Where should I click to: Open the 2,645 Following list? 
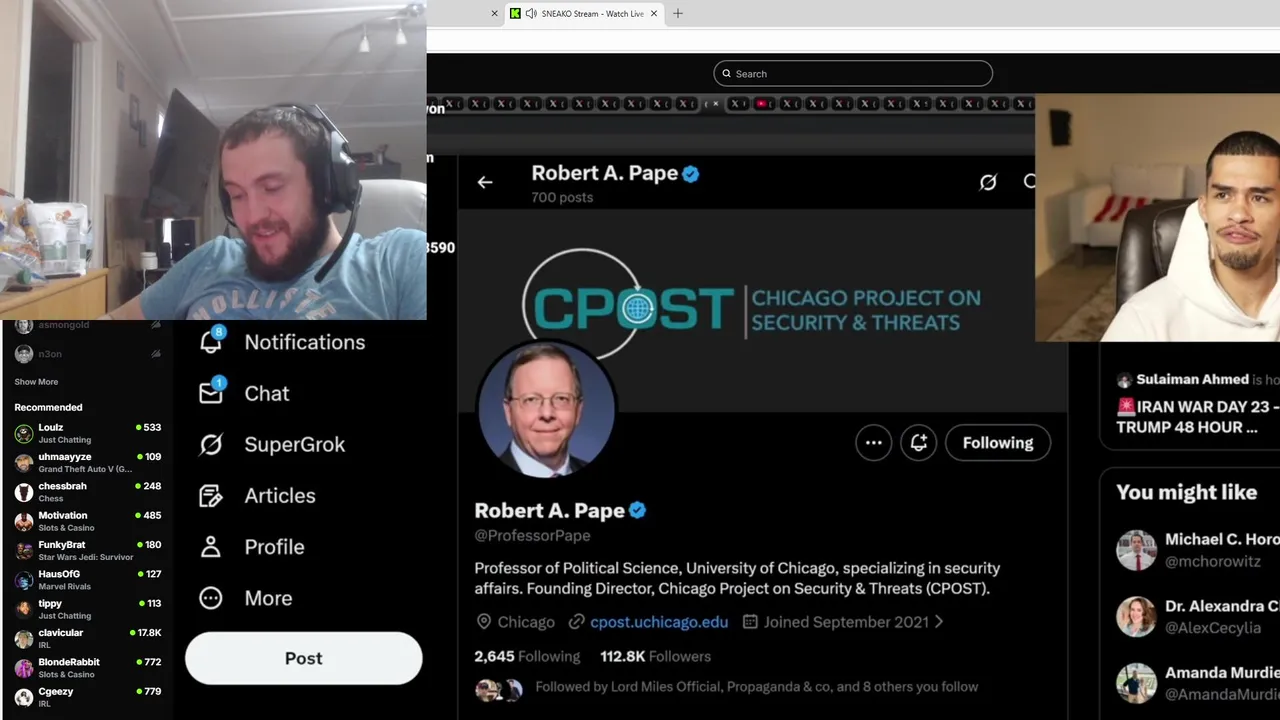tap(527, 656)
